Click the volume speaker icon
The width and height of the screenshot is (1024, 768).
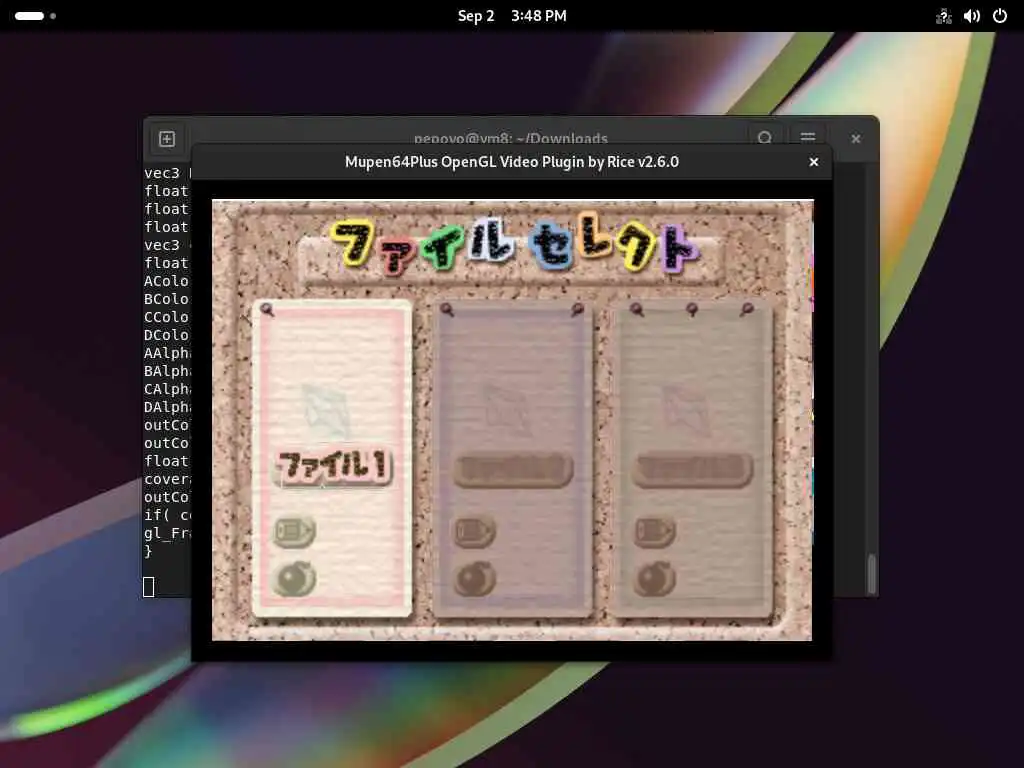tap(972, 16)
